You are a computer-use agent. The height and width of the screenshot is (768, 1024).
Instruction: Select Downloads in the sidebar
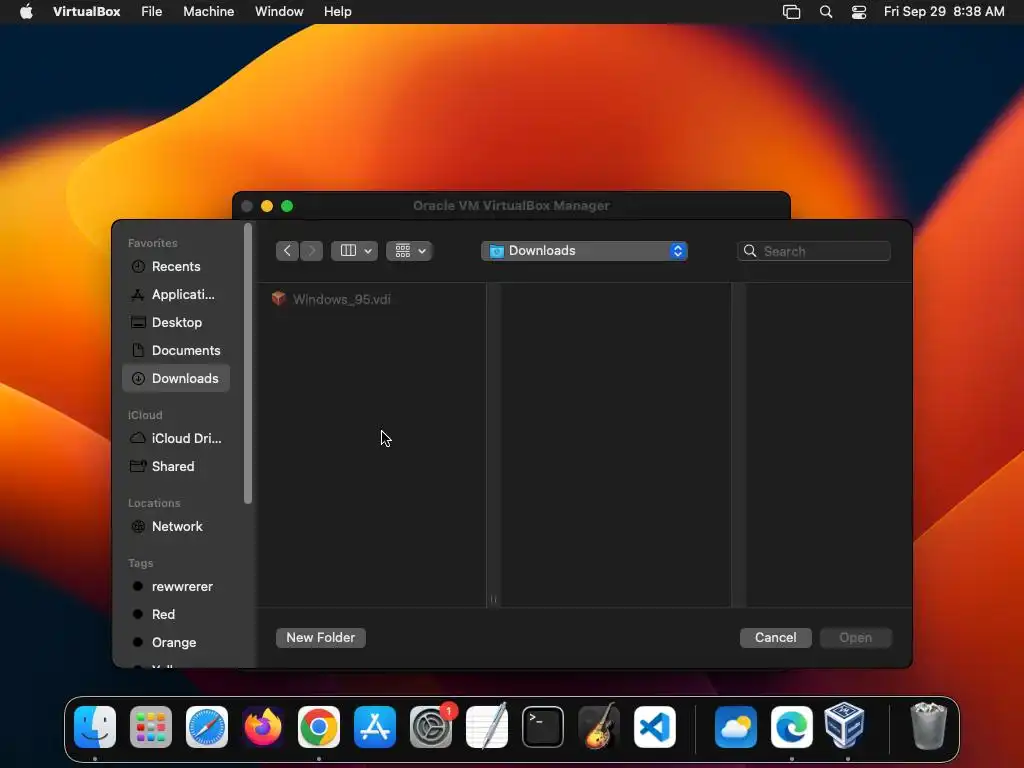point(176,378)
